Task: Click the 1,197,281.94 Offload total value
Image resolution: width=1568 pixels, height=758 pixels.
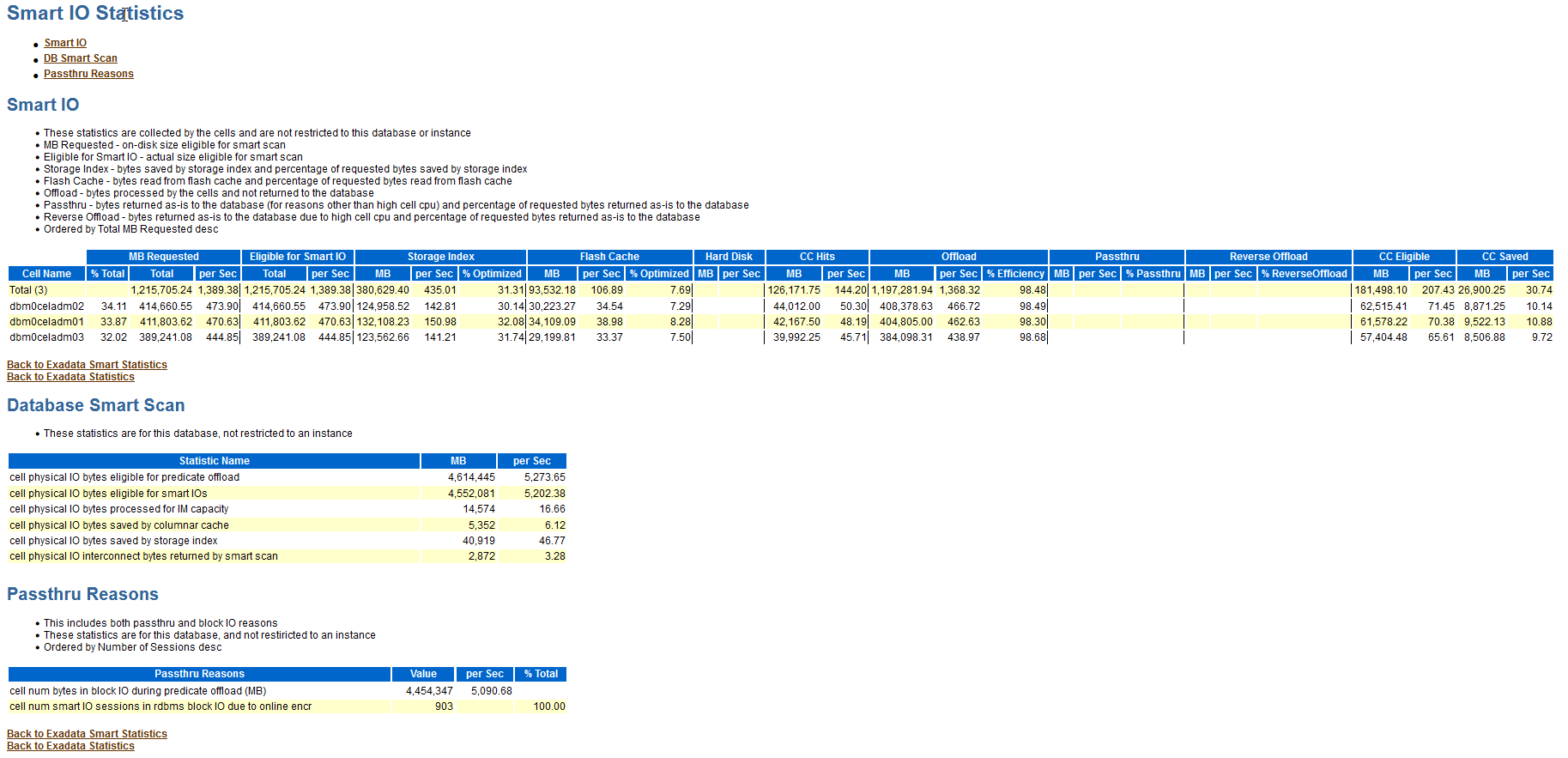Action: tap(902, 290)
